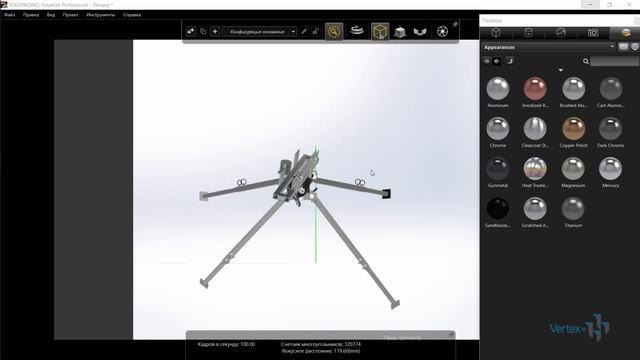Select the Cast Aluminum appearance ball
Image resolution: width=640 pixels, height=360 pixels.
click(611, 88)
